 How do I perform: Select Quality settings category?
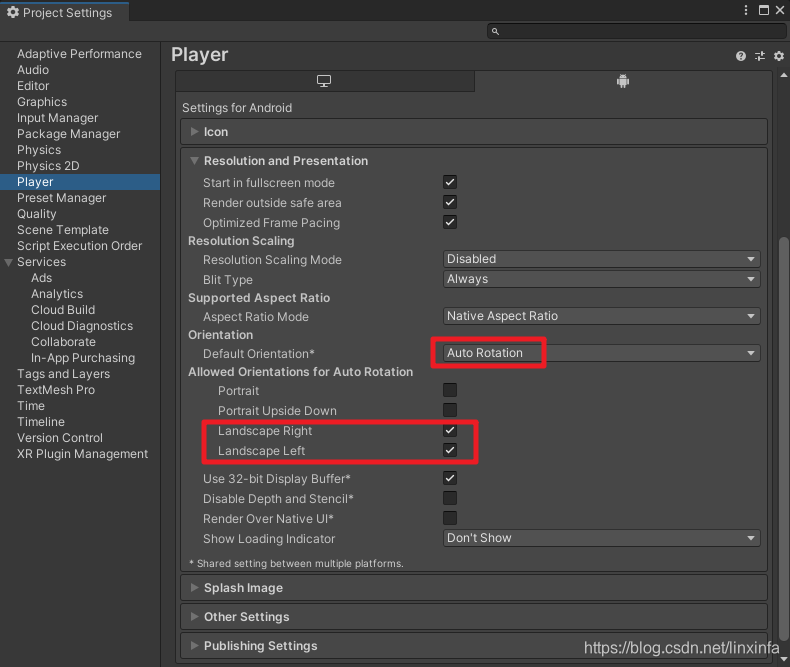(36, 214)
